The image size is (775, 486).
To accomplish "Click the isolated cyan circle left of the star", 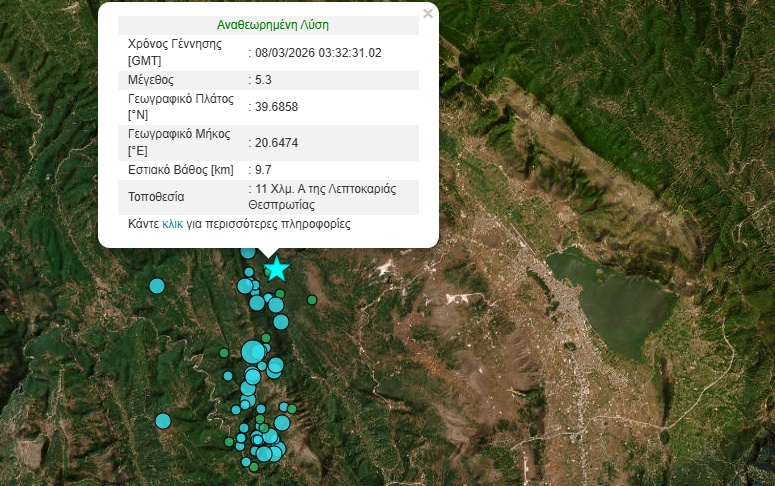I will click(157, 286).
